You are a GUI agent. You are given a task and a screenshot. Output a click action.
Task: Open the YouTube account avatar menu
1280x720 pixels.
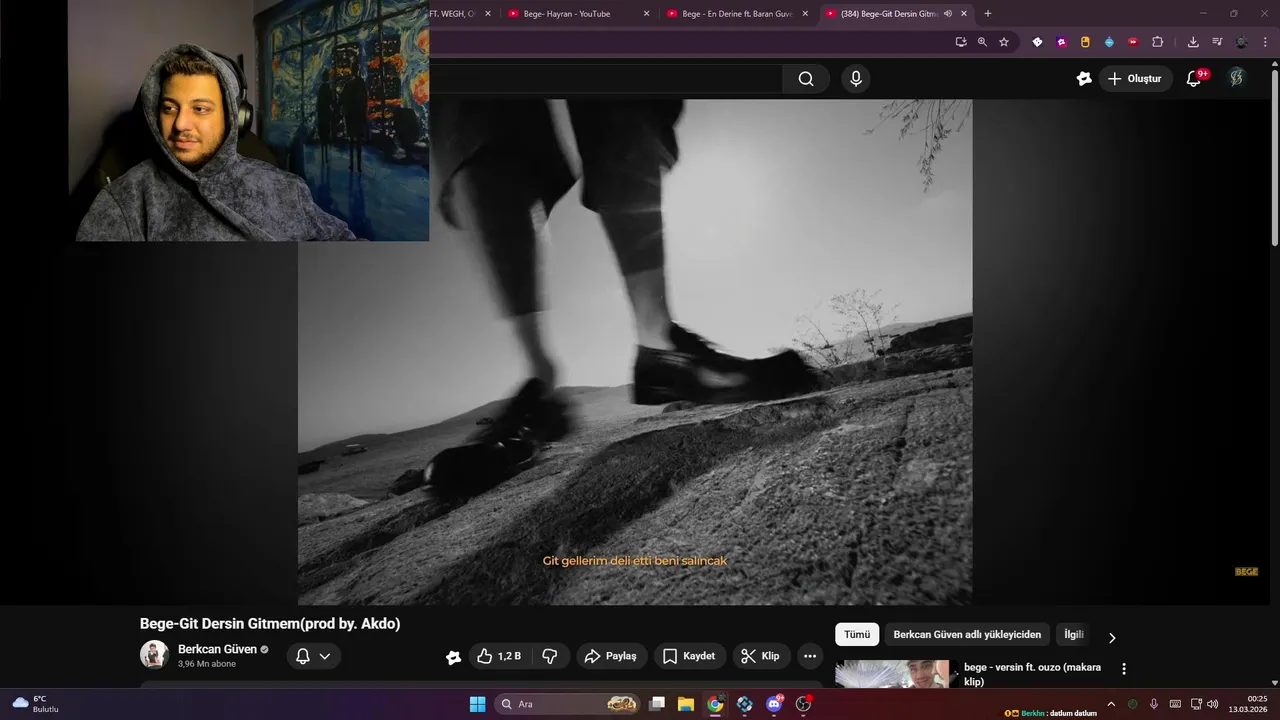pos(1237,78)
